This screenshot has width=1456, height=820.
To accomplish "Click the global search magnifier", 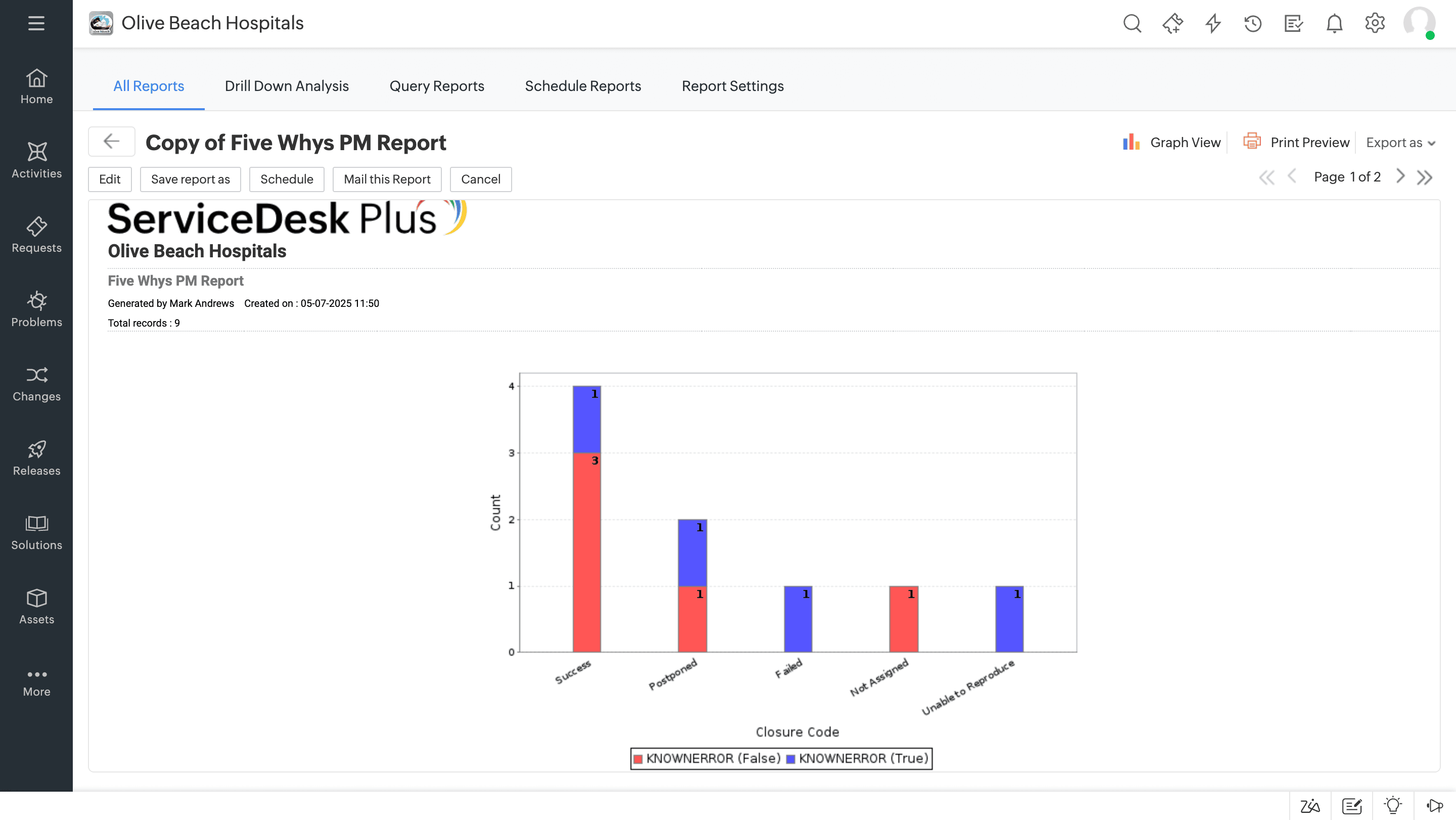I will [1132, 23].
